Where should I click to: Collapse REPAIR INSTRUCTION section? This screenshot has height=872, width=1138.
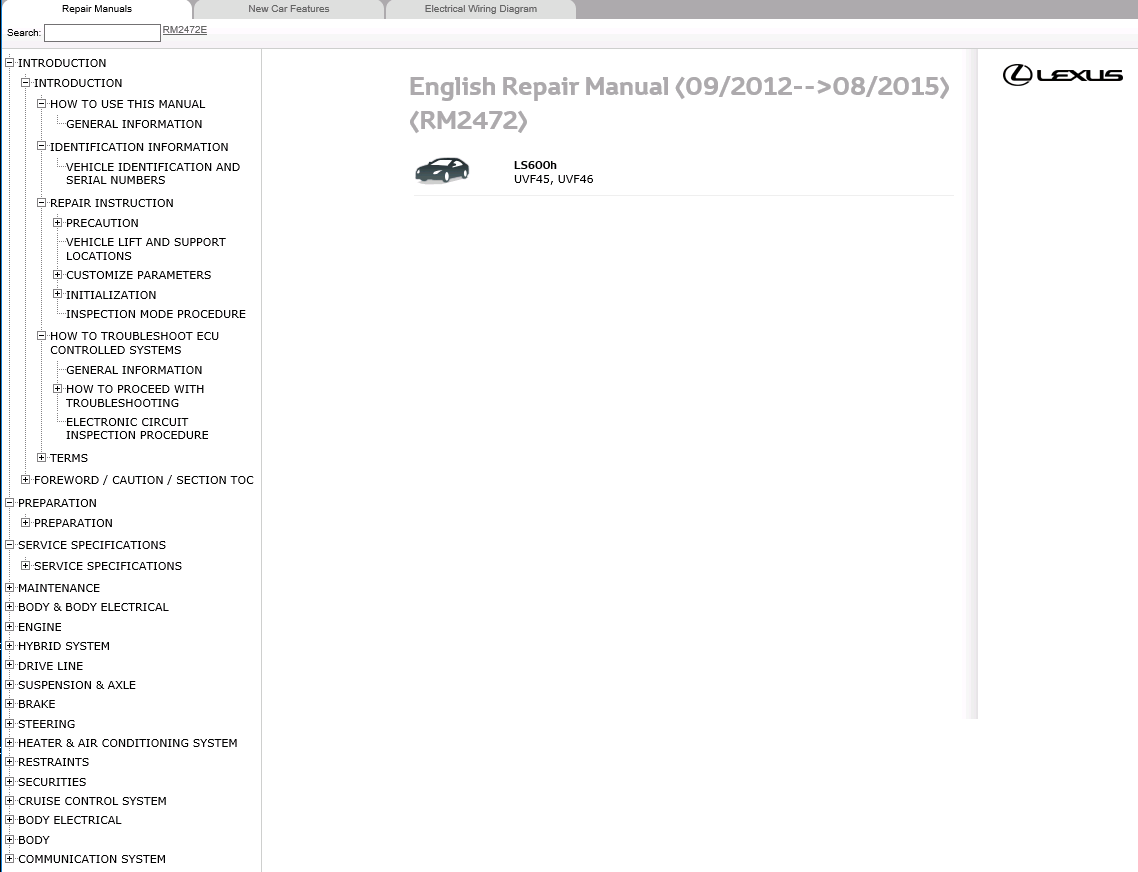click(x=41, y=202)
